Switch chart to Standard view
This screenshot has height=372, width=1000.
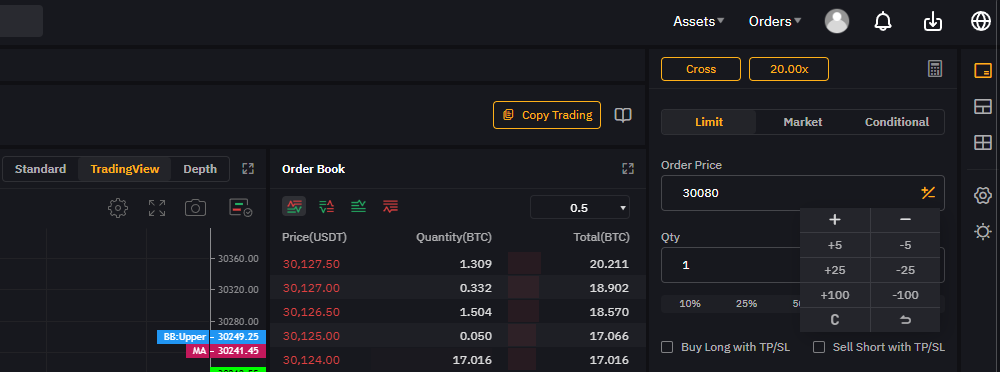coord(40,169)
